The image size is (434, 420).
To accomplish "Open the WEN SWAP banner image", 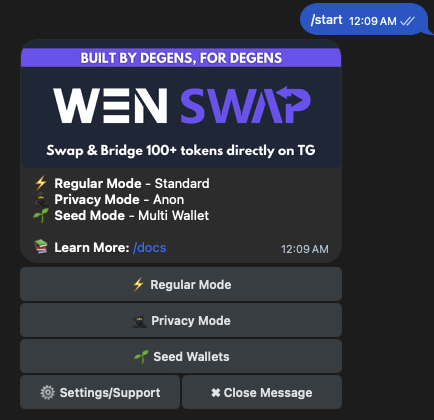I will (x=181, y=104).
